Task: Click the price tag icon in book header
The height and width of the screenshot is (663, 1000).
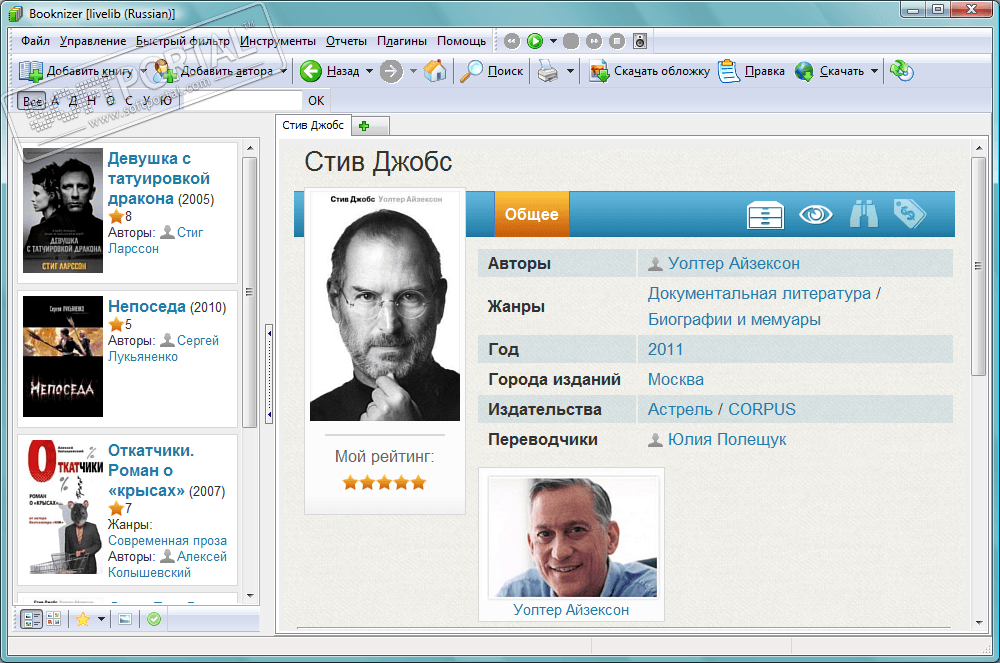Action: coord(909,213)
